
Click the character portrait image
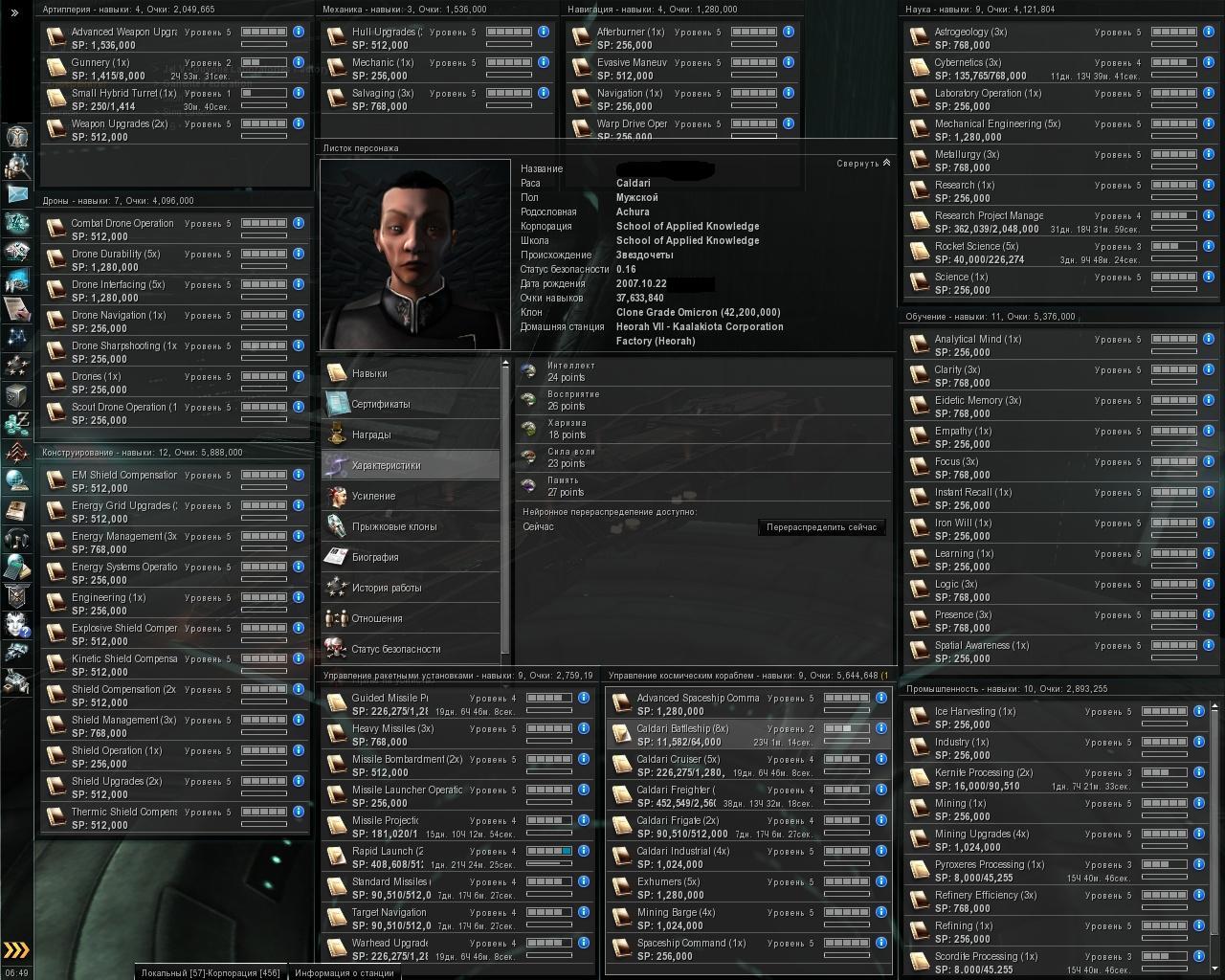click(415, 255)
